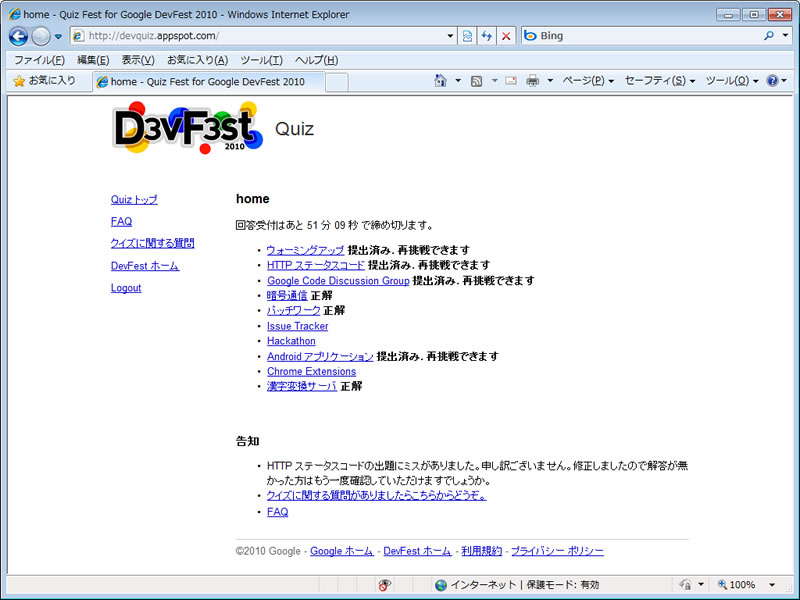The height and width of the screenshot is (600, 800).
Task: Open the Issue Tracker quiz link
Action: point(297,326)
